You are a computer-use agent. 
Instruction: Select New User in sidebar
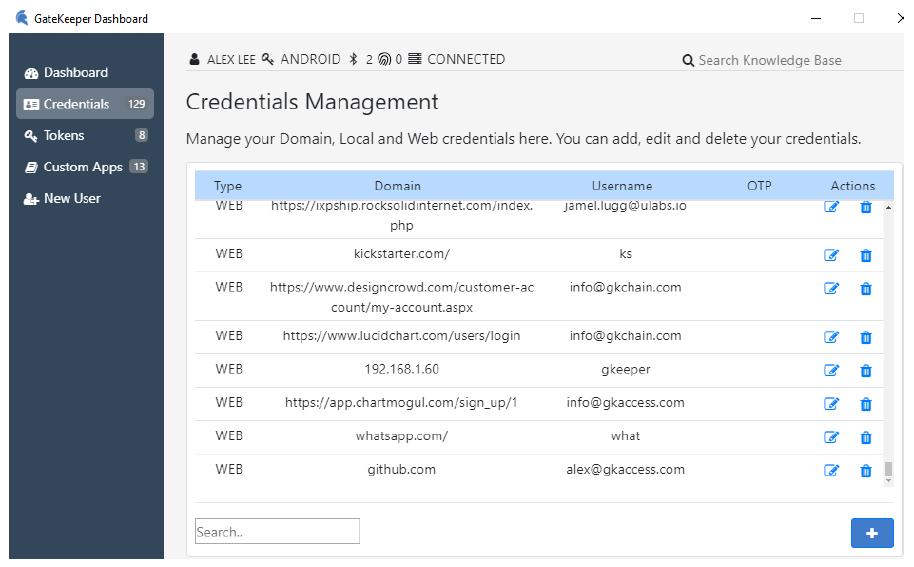(x=71, y=198)
